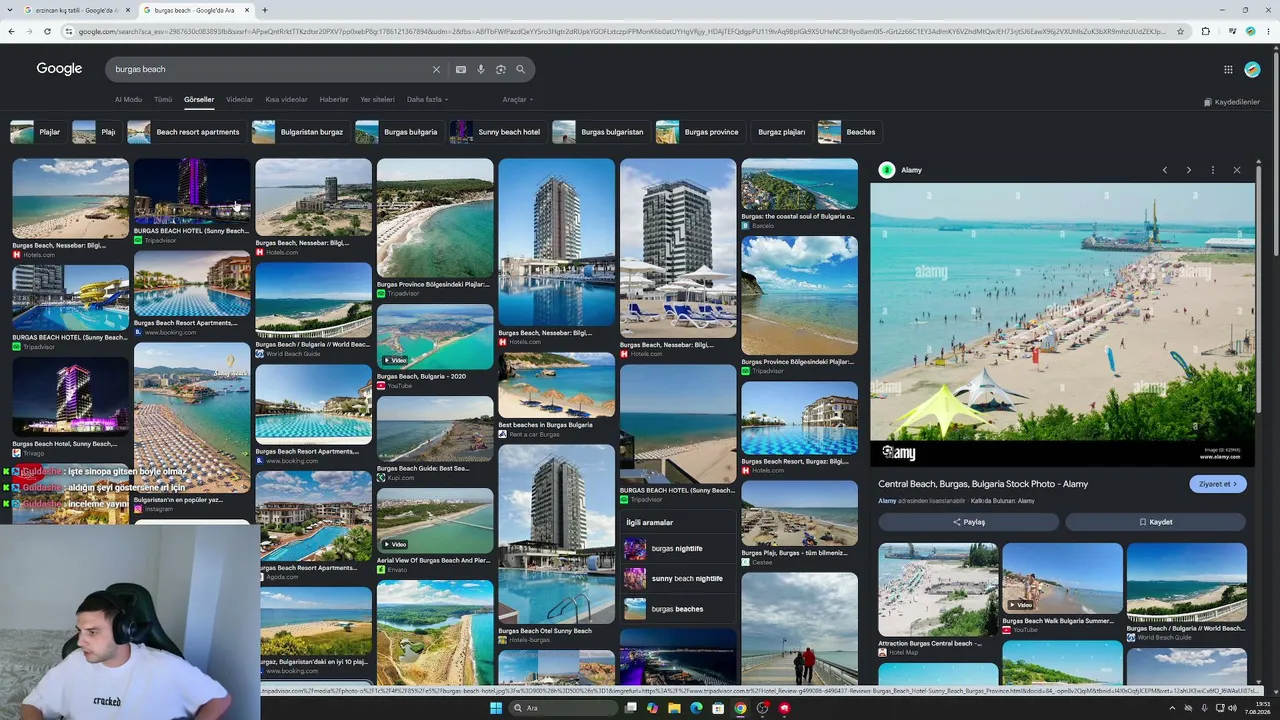The image size is (1280, 720).
Task: Bookmark this page with the star icon
Action: click(x=1180, y=31)
